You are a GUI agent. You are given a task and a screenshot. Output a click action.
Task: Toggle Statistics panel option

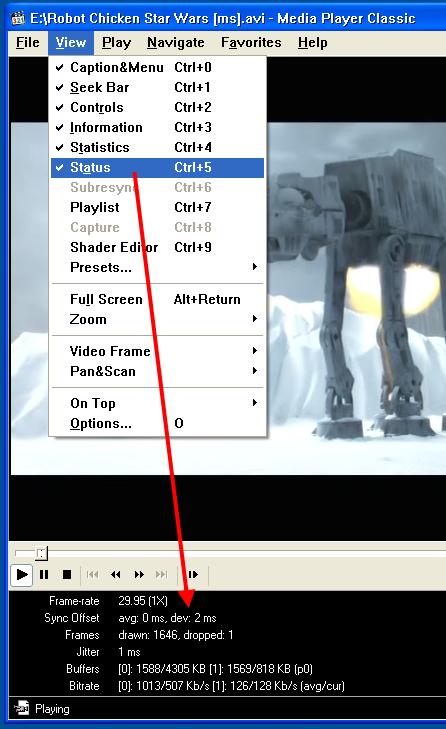157,147
